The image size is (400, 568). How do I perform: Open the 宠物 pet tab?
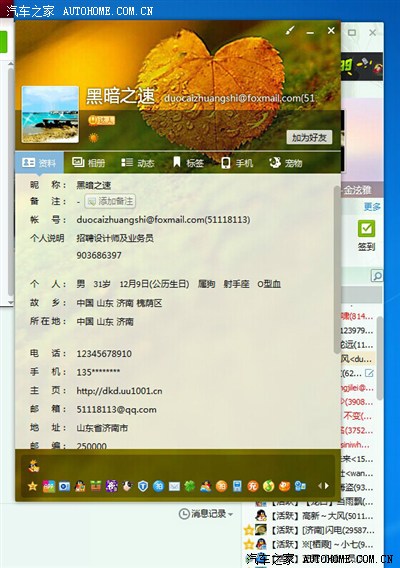286,163
